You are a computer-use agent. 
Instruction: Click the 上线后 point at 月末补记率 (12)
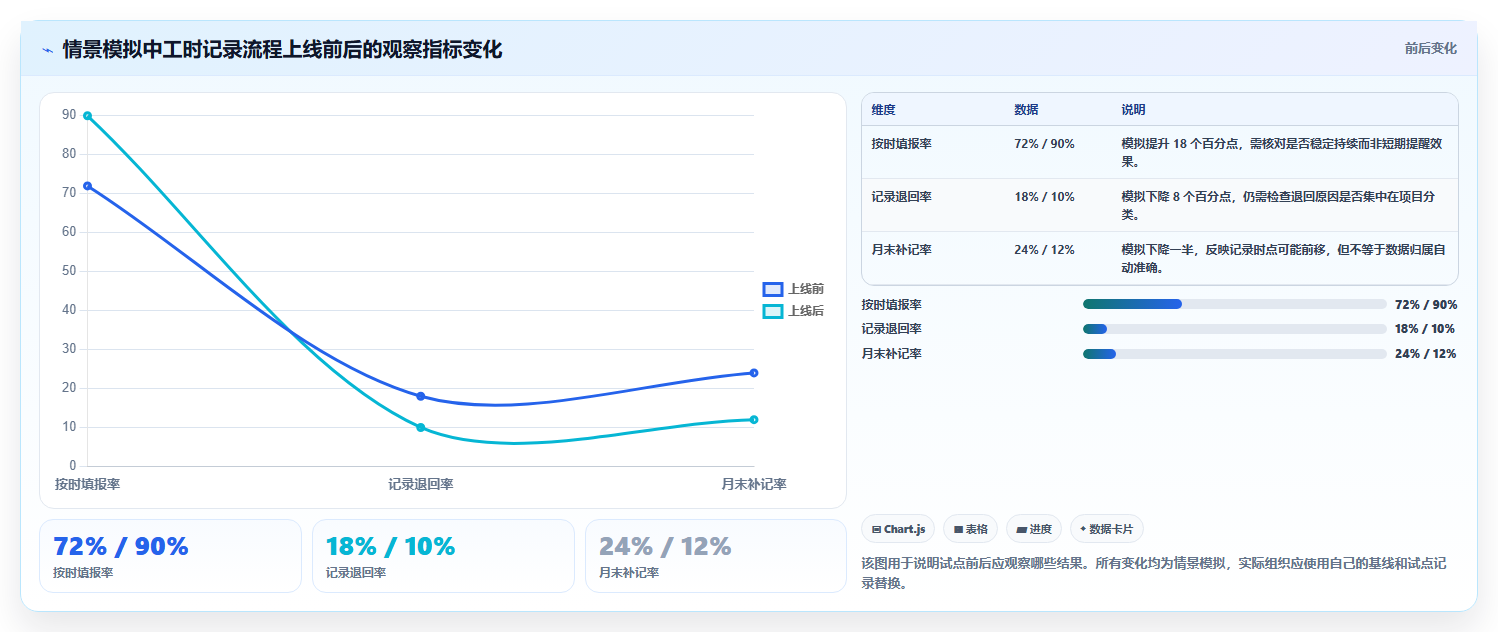pos(754,419)
